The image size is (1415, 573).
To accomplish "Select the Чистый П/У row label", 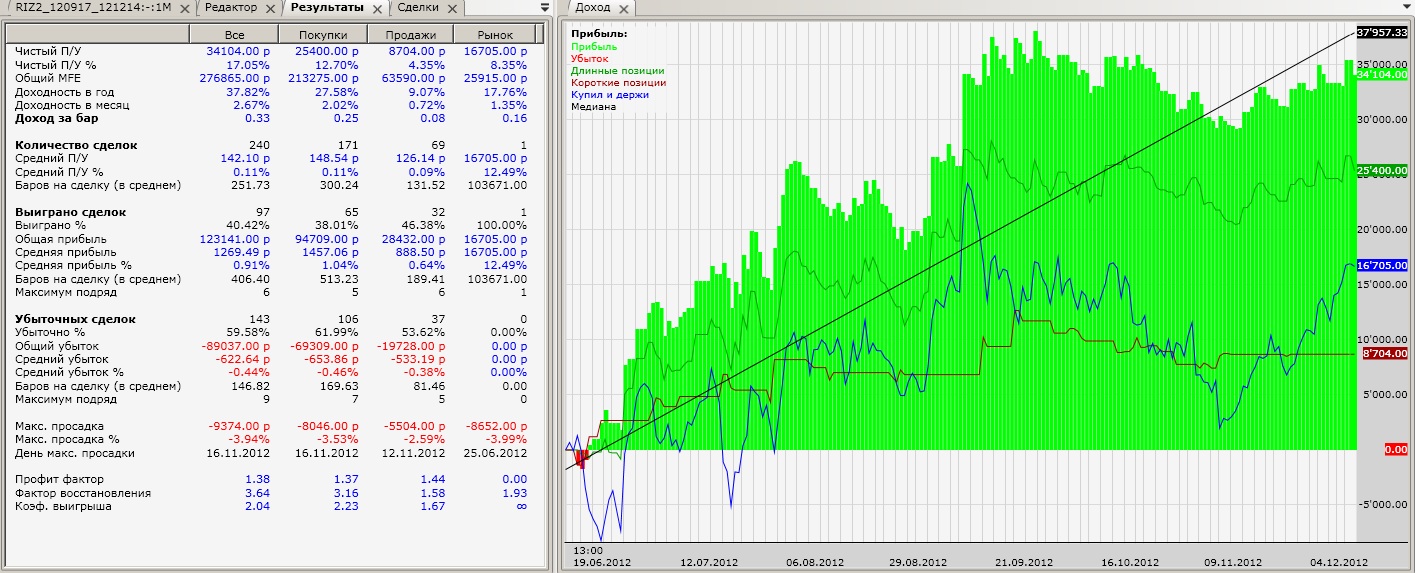I will (46, 50).
